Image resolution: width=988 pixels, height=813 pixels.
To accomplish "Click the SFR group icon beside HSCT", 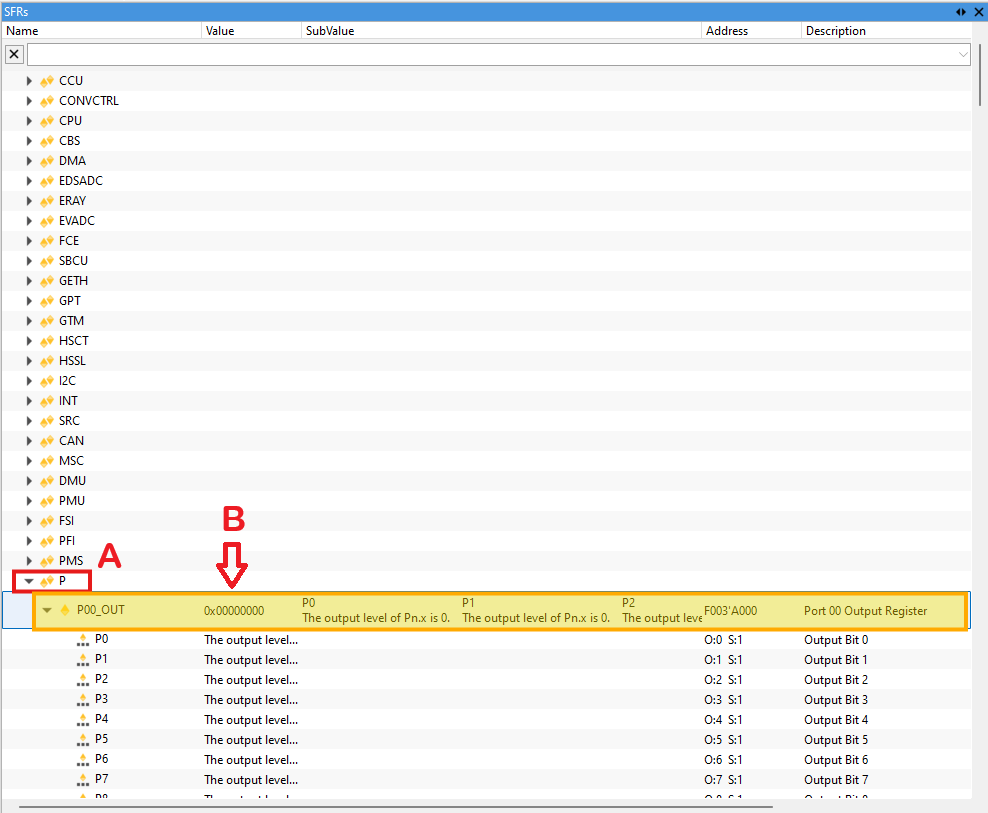I will [x=47, y=340].
